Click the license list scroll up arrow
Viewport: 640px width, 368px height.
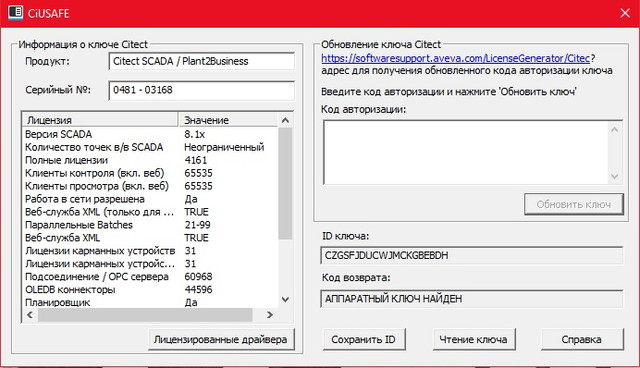point(285,120)
